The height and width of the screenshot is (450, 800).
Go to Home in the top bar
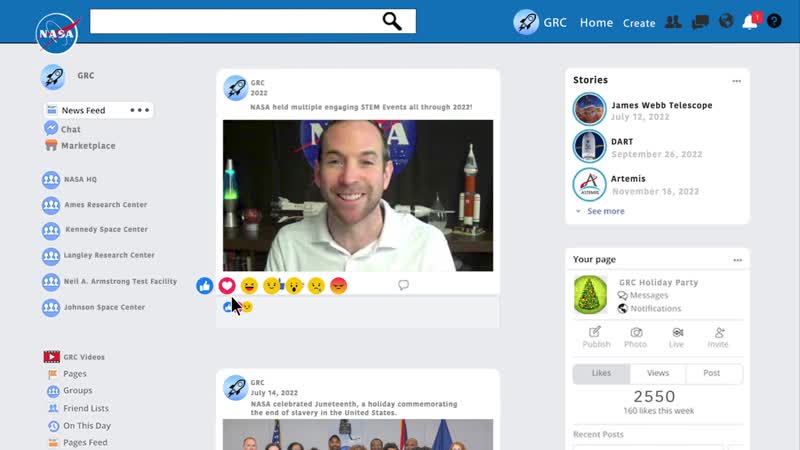point(596,22)
